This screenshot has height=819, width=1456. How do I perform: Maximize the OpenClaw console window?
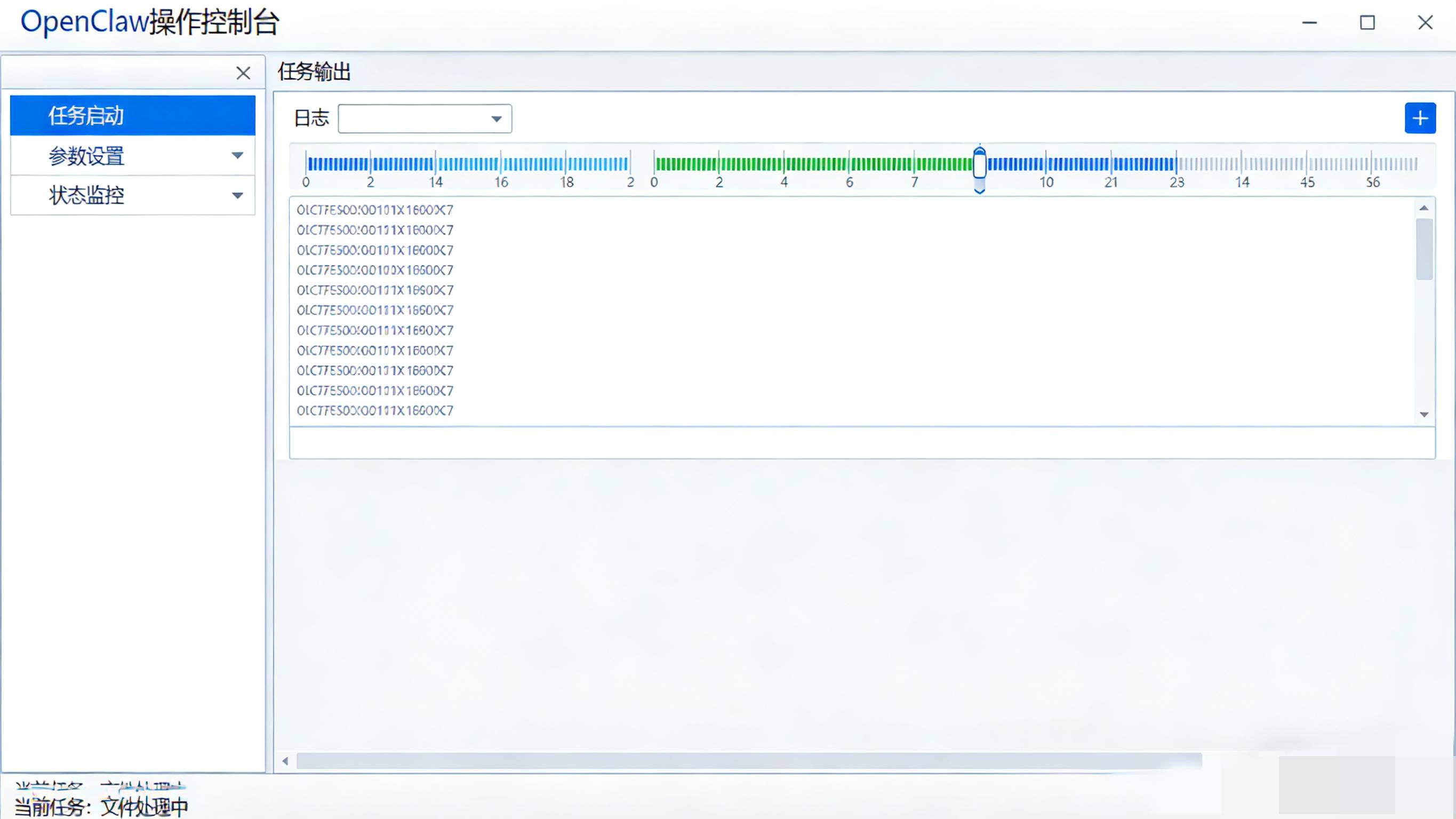[x=1367, y=22]
